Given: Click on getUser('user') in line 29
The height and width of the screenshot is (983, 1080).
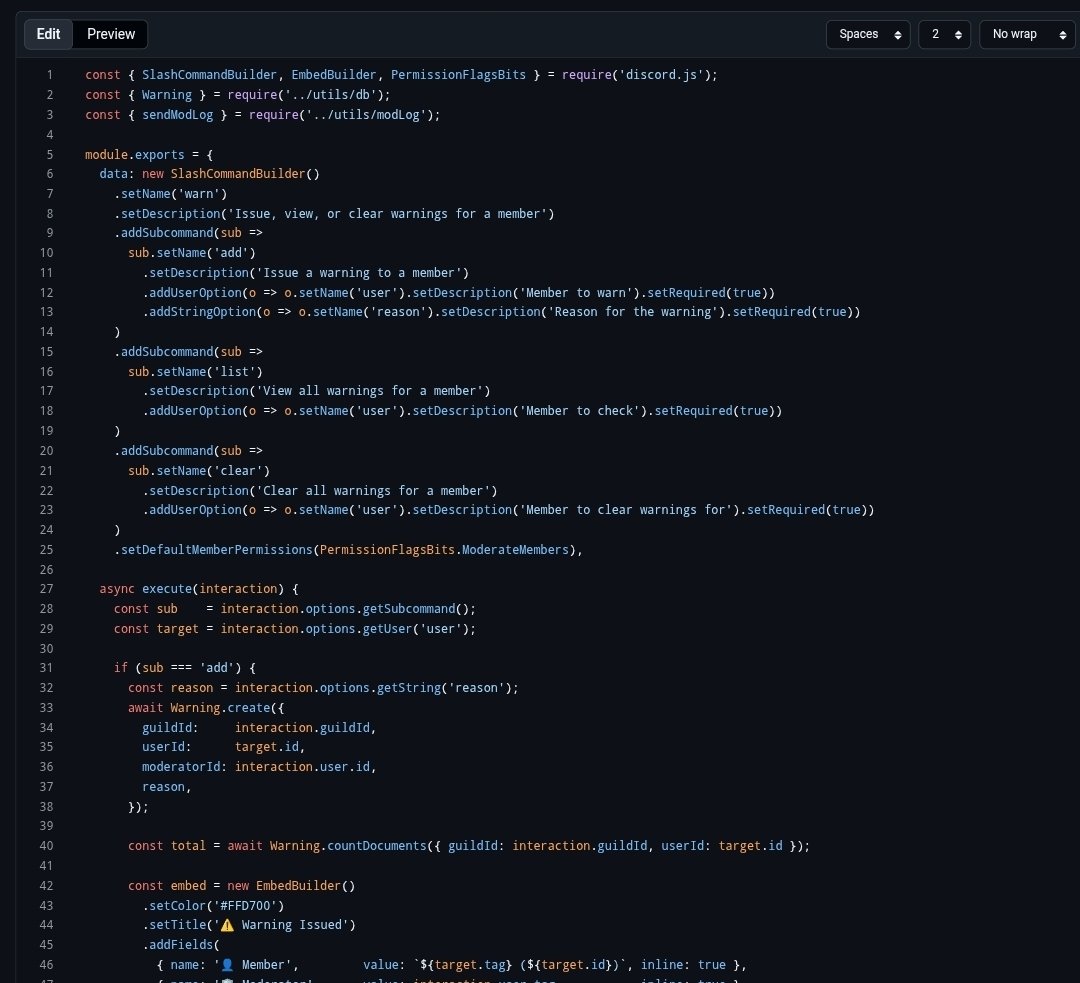Looking at the screenshot, I should click(x=416, y=629).
